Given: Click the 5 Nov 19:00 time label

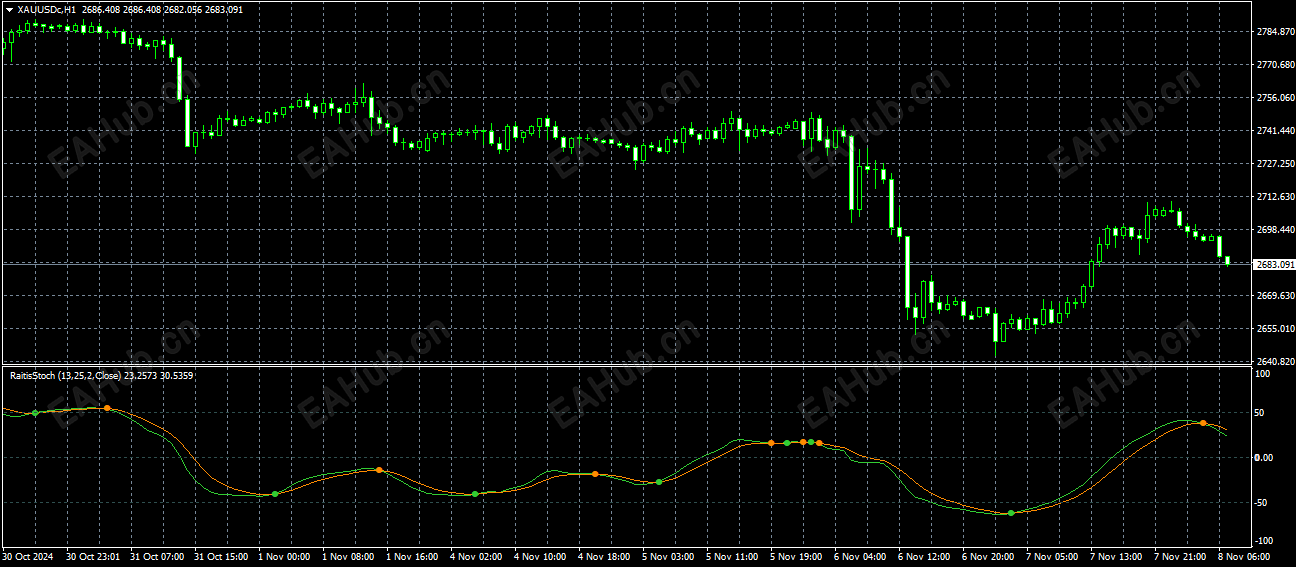Looking at the screenshot, I should click(x=796, y=556).
